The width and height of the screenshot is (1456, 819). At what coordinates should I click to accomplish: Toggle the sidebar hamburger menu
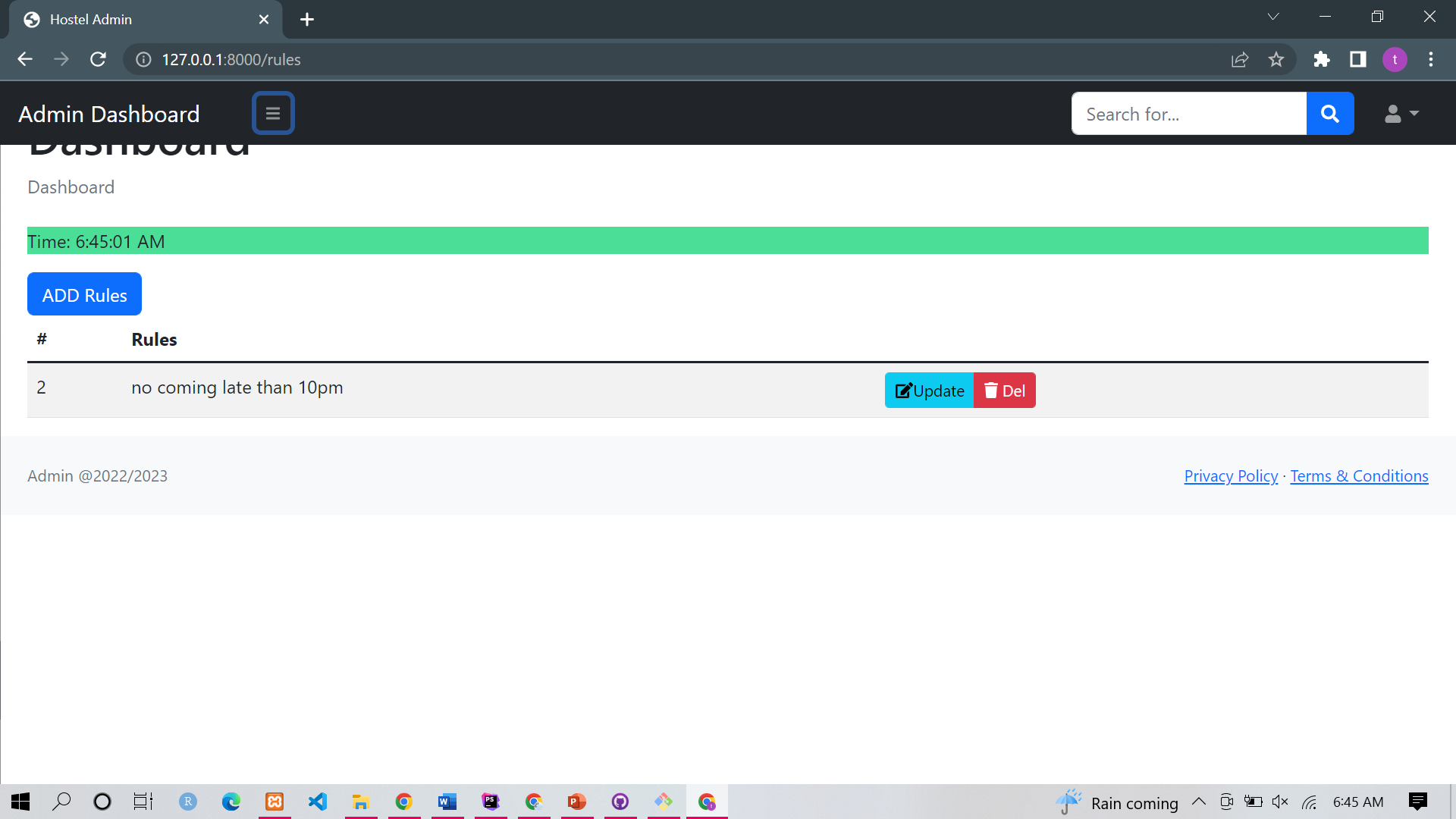coord(273,113)
